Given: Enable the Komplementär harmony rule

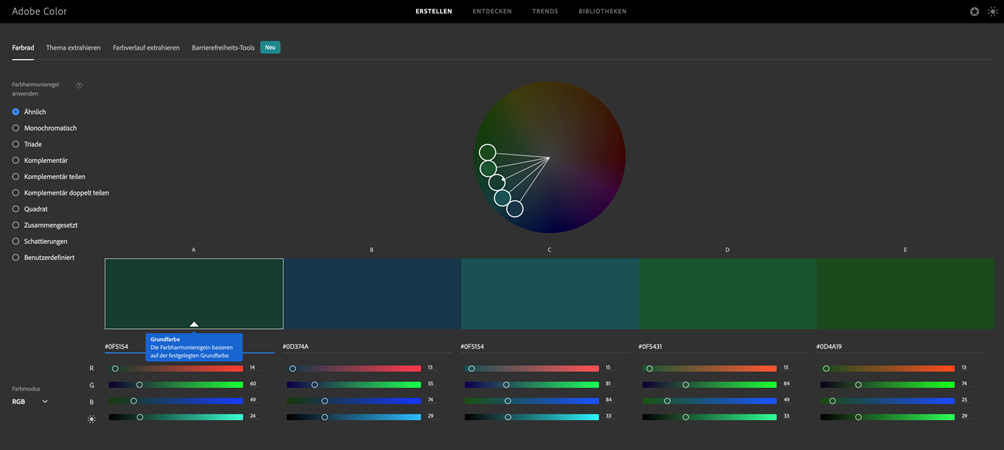Looking at the screenshot, I should (x=16, y=160).
